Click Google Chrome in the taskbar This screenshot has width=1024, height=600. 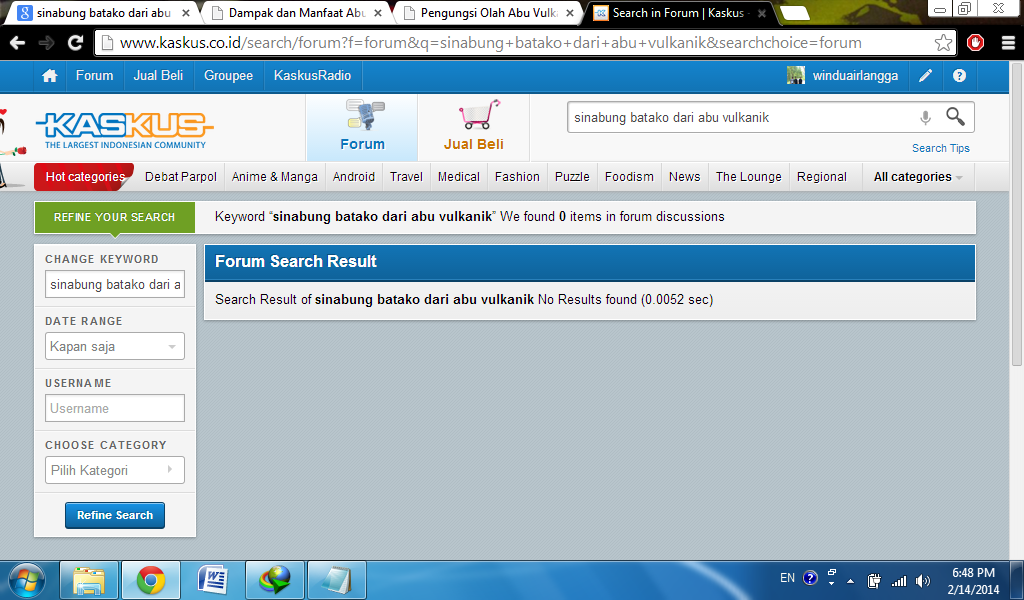click(x=151, y=580)
